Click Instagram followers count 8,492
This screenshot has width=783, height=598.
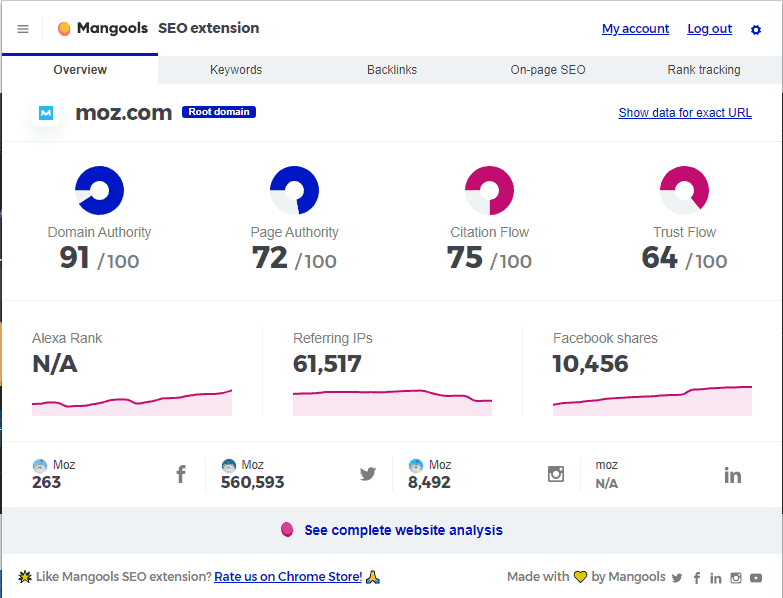click(429, 482)
